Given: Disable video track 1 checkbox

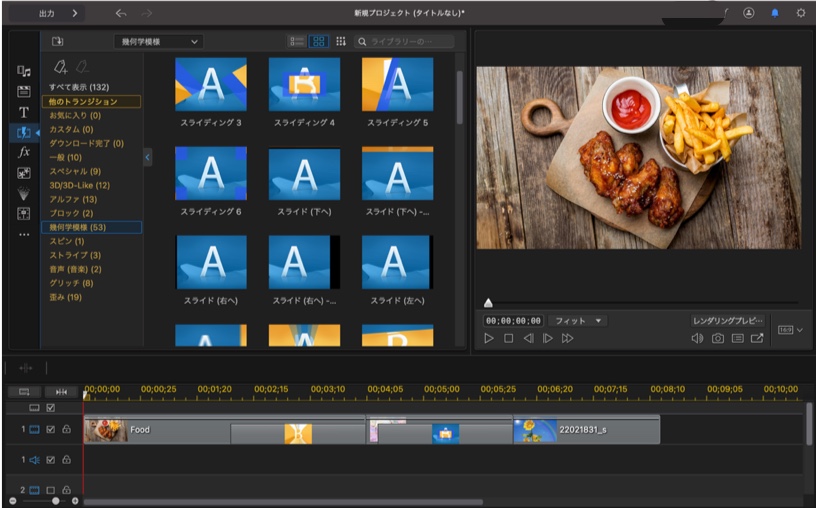Looking at the screenshot, I should click(x=51, y=430).
